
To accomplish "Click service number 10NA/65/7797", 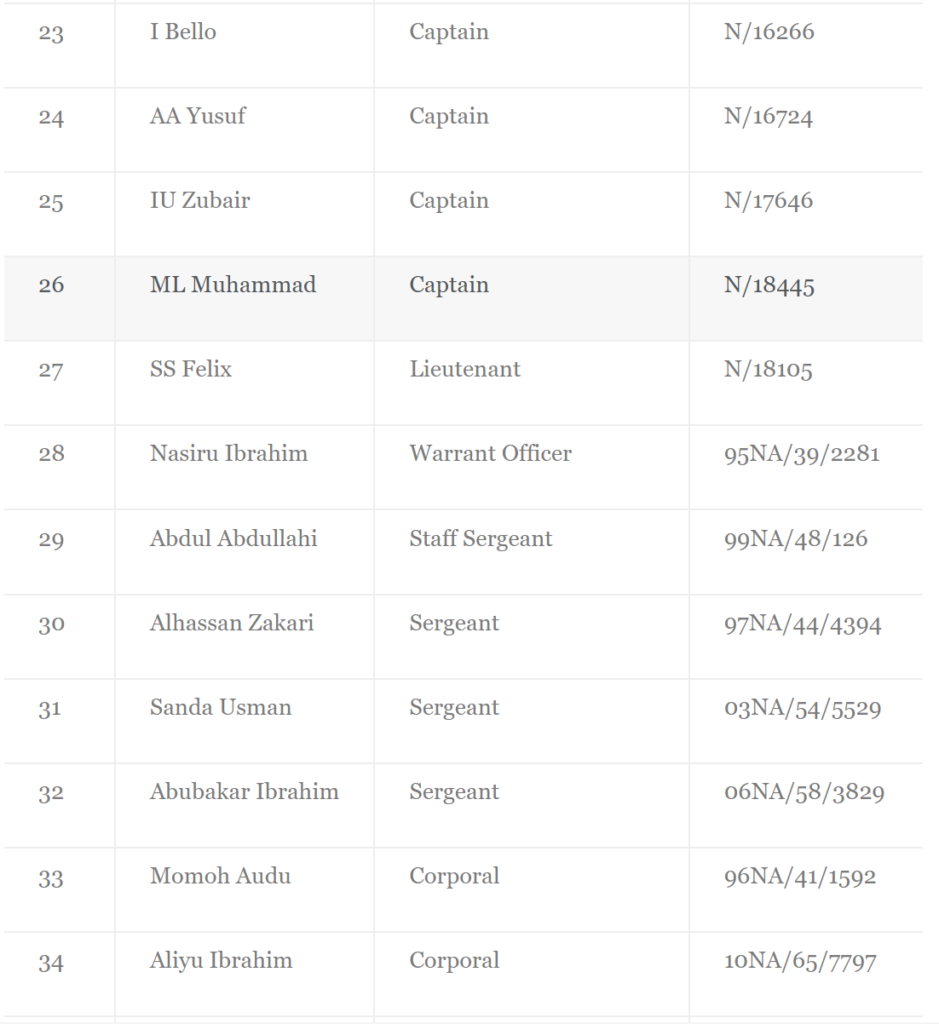I will coord(800,961).
